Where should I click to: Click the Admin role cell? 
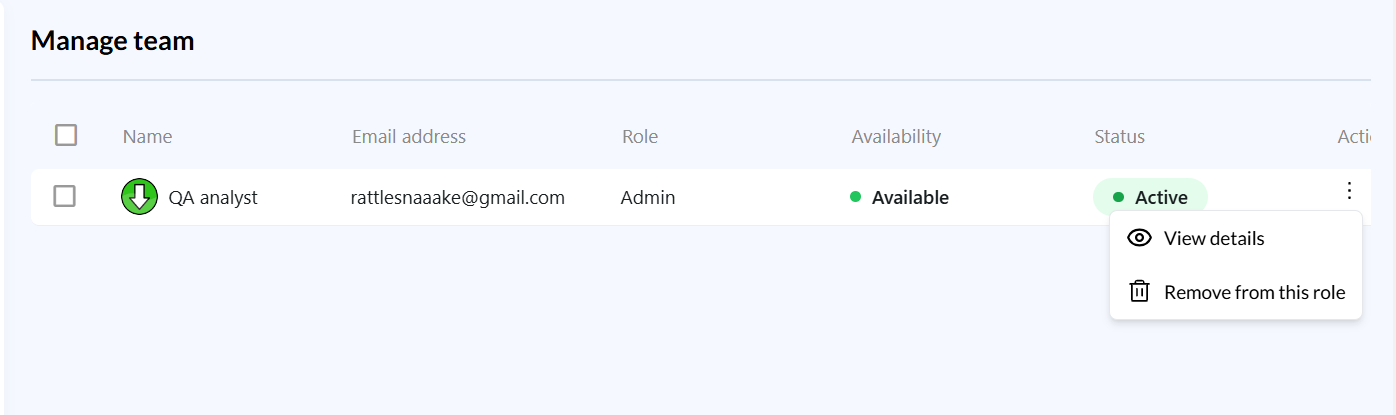[647, 197]
